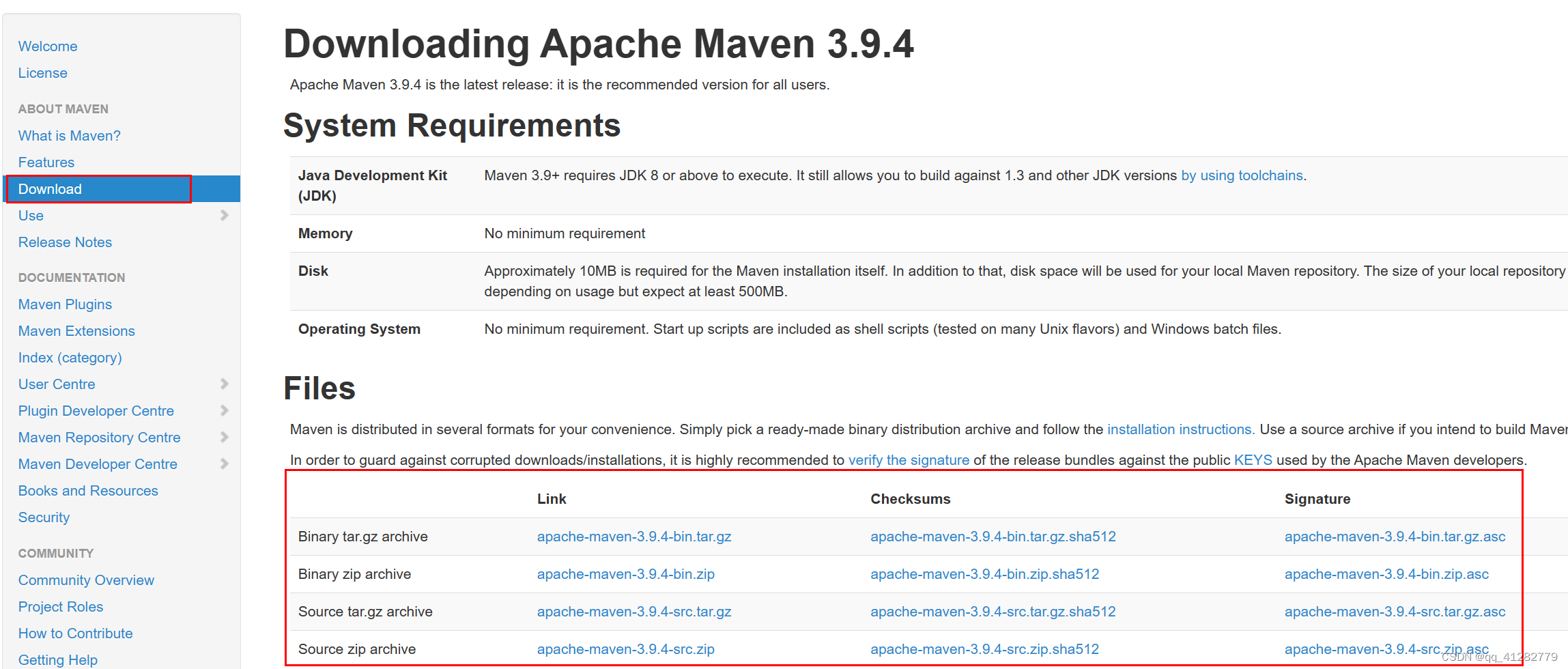Open the Use sidebar item
The width and height of the screenshot is (1568, 669).
[x=31, y=216]
